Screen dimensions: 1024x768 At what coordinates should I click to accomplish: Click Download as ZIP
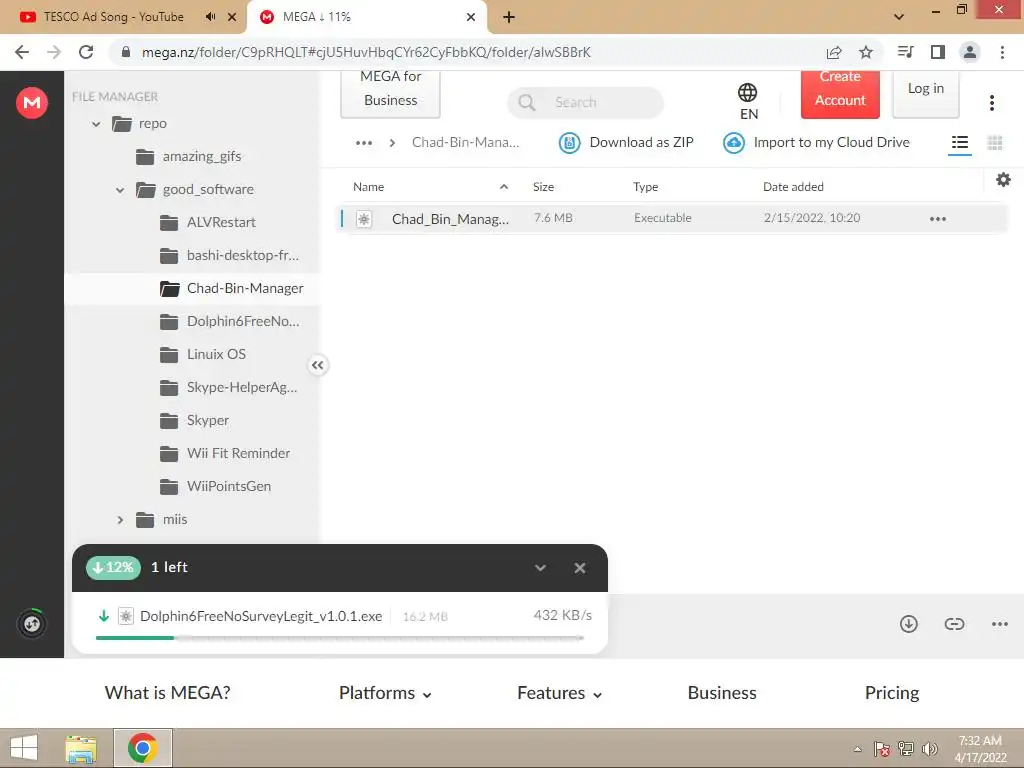[626, 142]
